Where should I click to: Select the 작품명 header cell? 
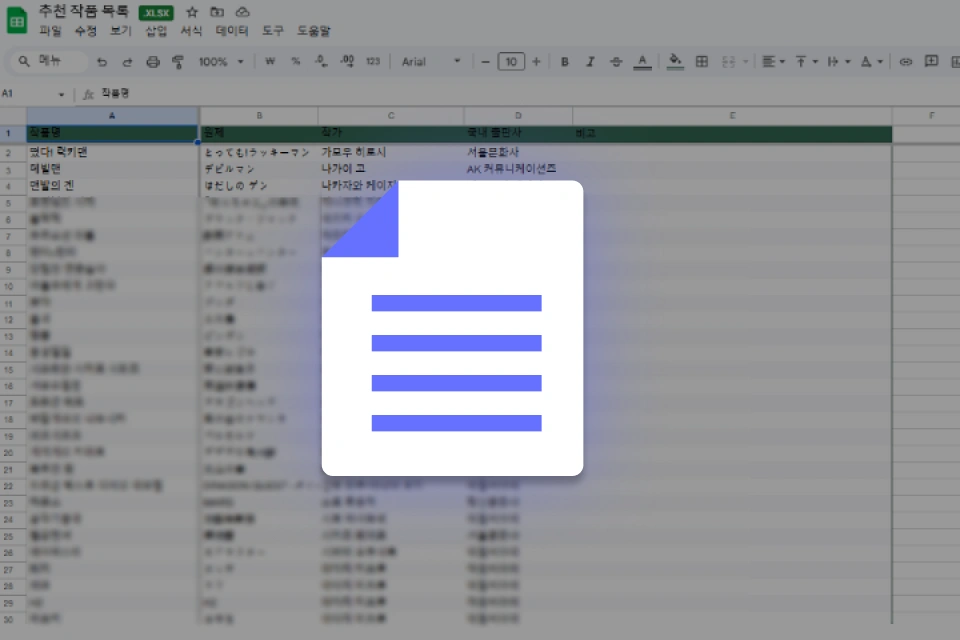click(x=112, y=133)
